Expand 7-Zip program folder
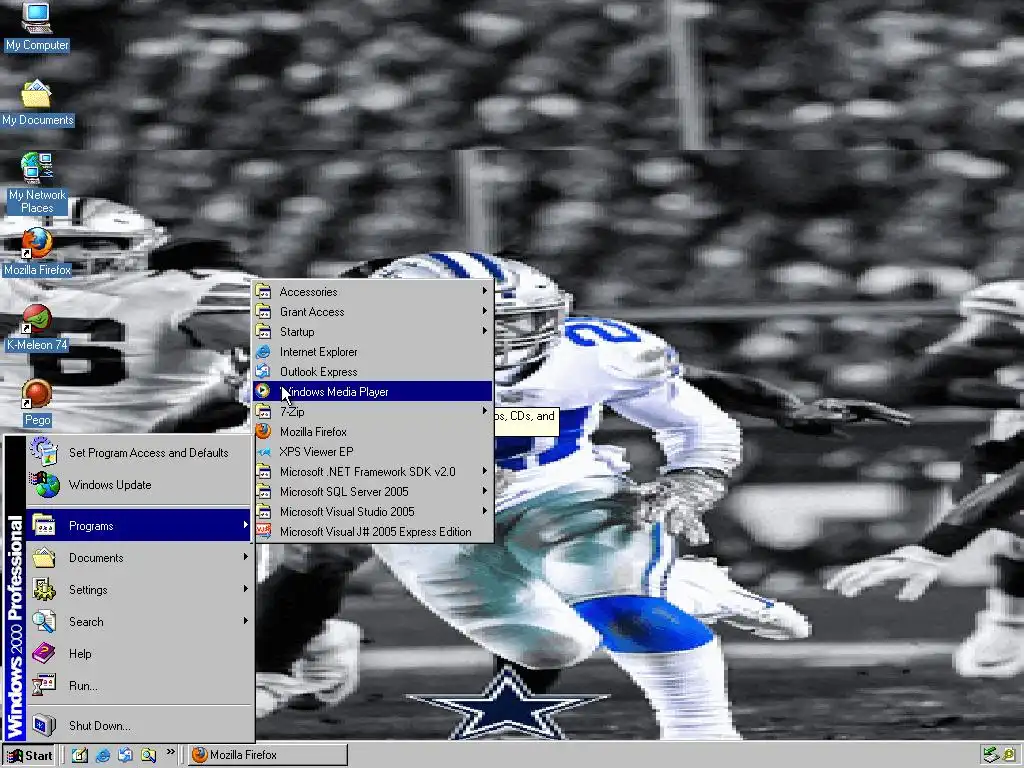Image resolution: width=1024 pixels, height=768 pixels. (x=373, y=411)
